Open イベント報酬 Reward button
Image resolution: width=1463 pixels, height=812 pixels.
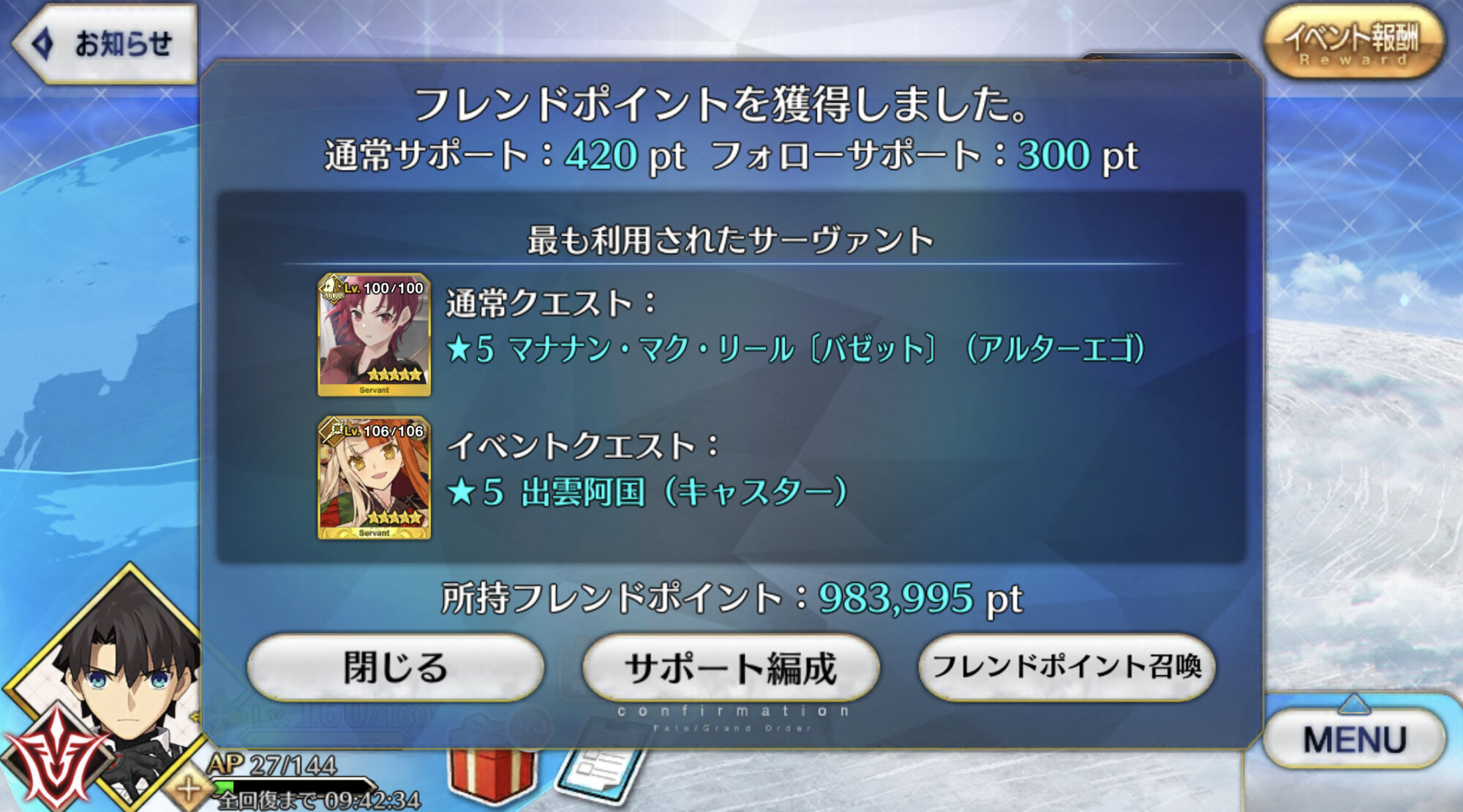pyautogui.click(x=1354, y=42)
